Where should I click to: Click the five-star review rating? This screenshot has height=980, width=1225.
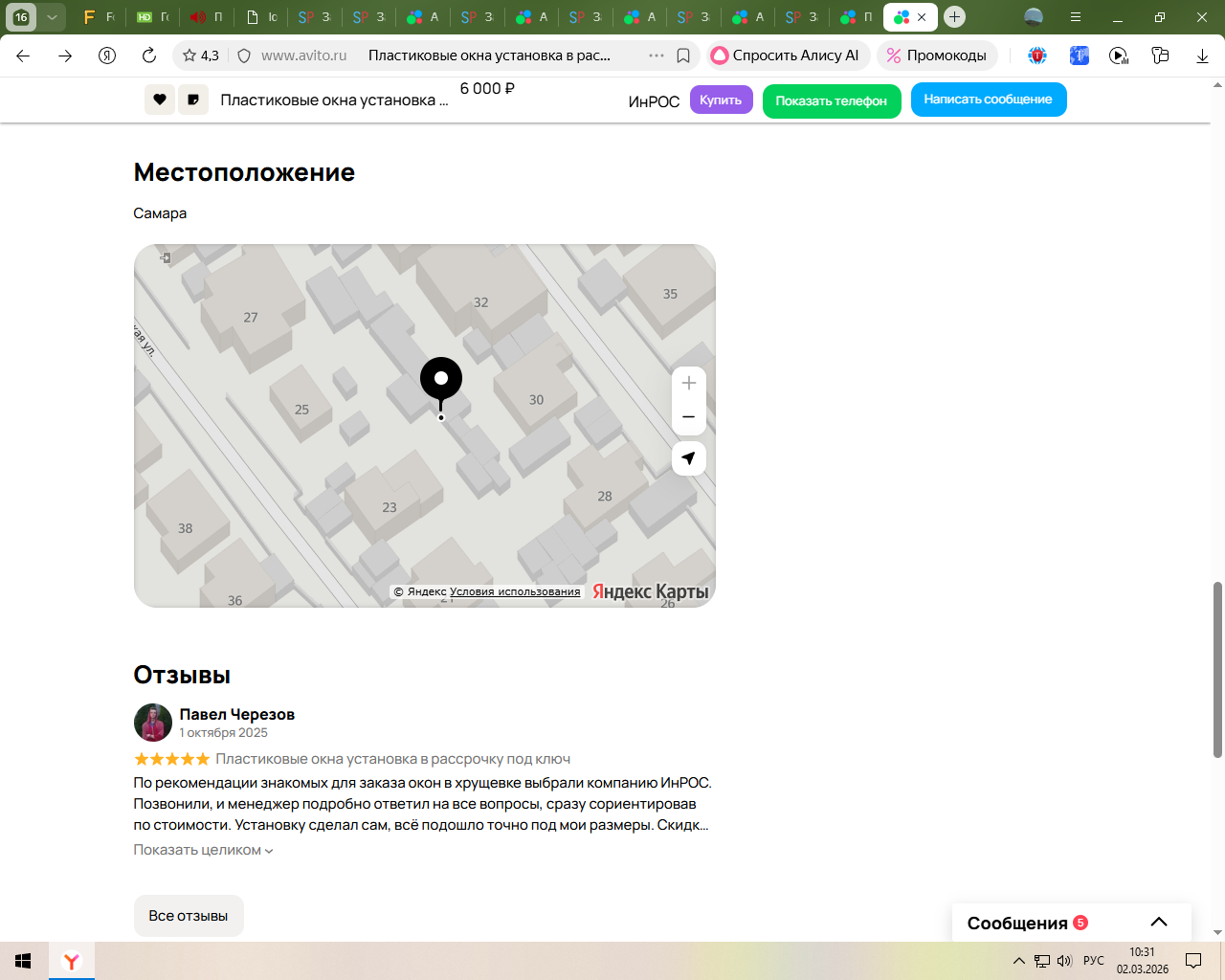point(171,759)
